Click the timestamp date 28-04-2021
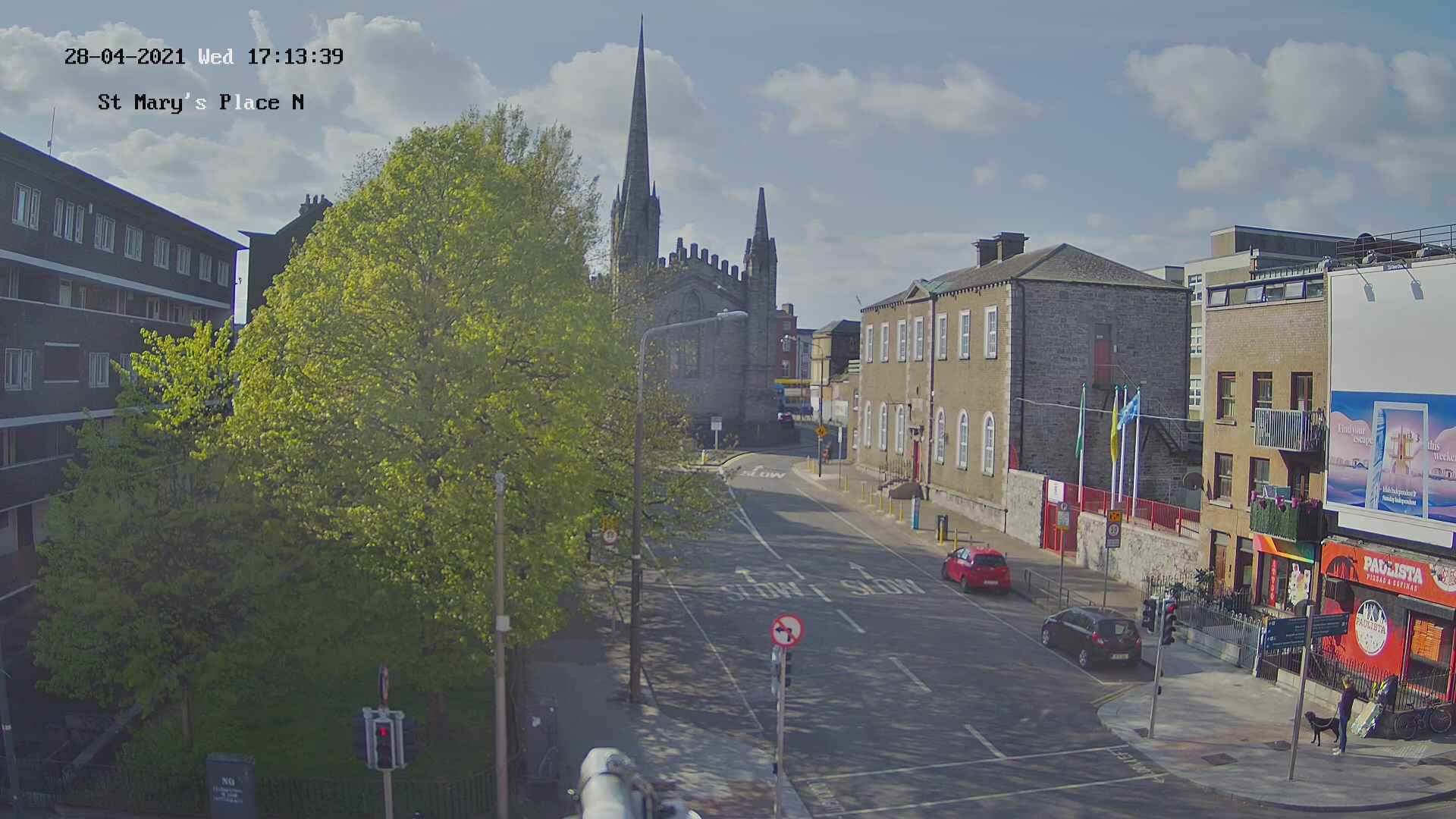Screen dimensions: 1456x819 click(x=124, y=57)
